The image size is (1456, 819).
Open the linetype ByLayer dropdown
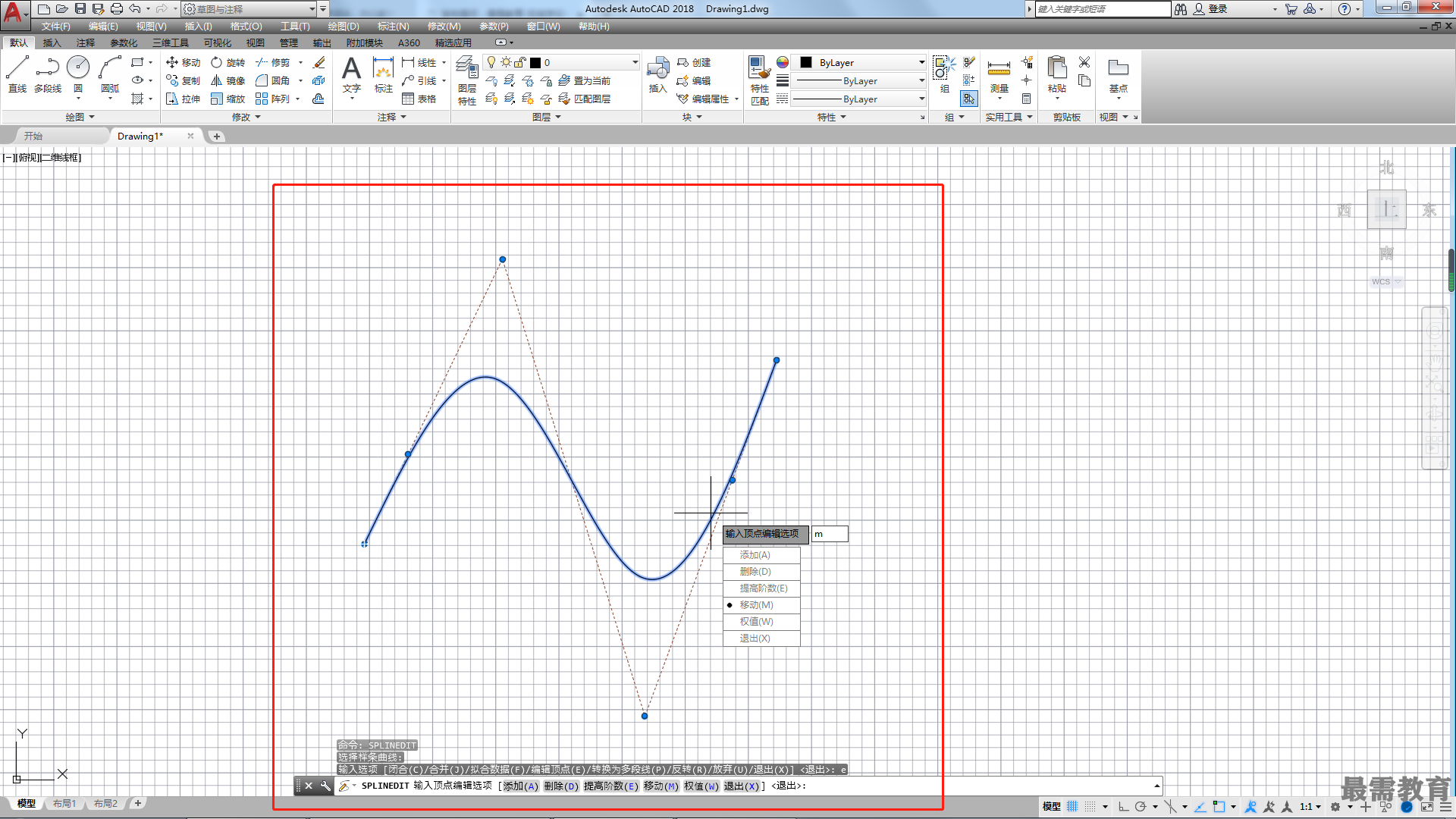859,99
